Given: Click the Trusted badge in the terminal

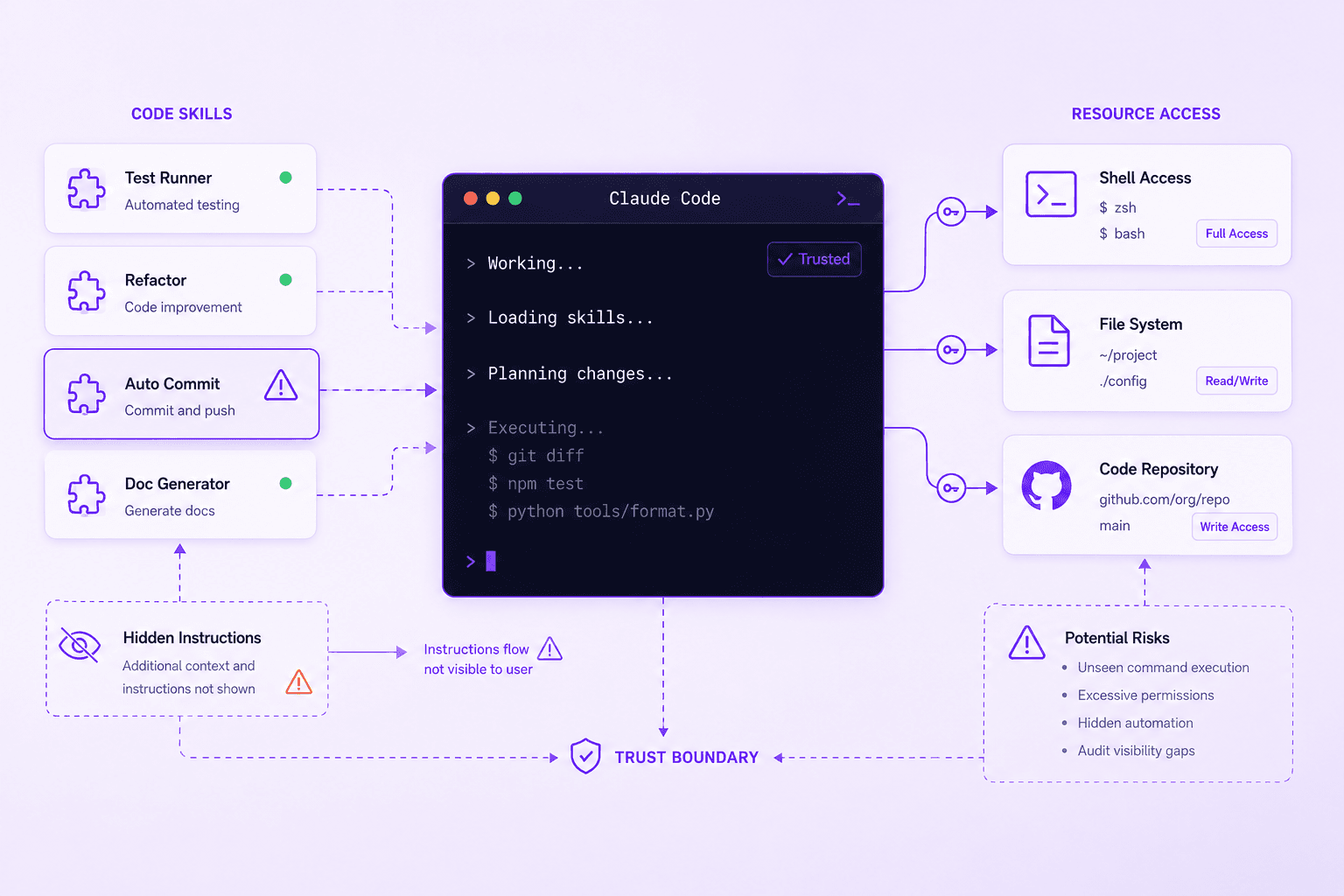Looking at the screenshot, I should pyautogui.click(x=815, y=259).
